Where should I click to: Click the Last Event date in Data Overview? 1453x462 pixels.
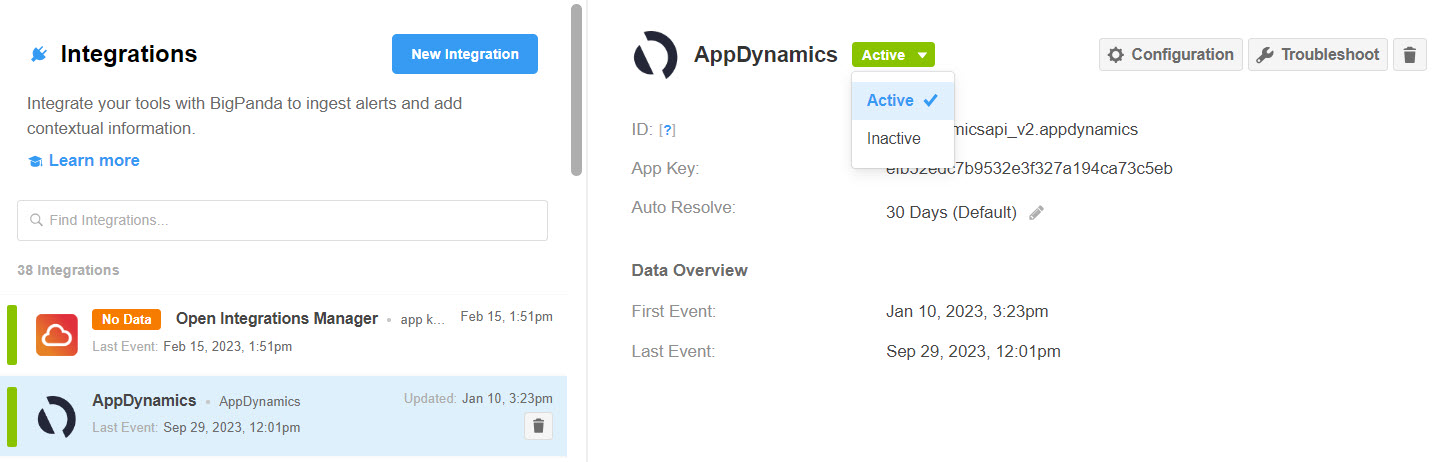point(973,351)
